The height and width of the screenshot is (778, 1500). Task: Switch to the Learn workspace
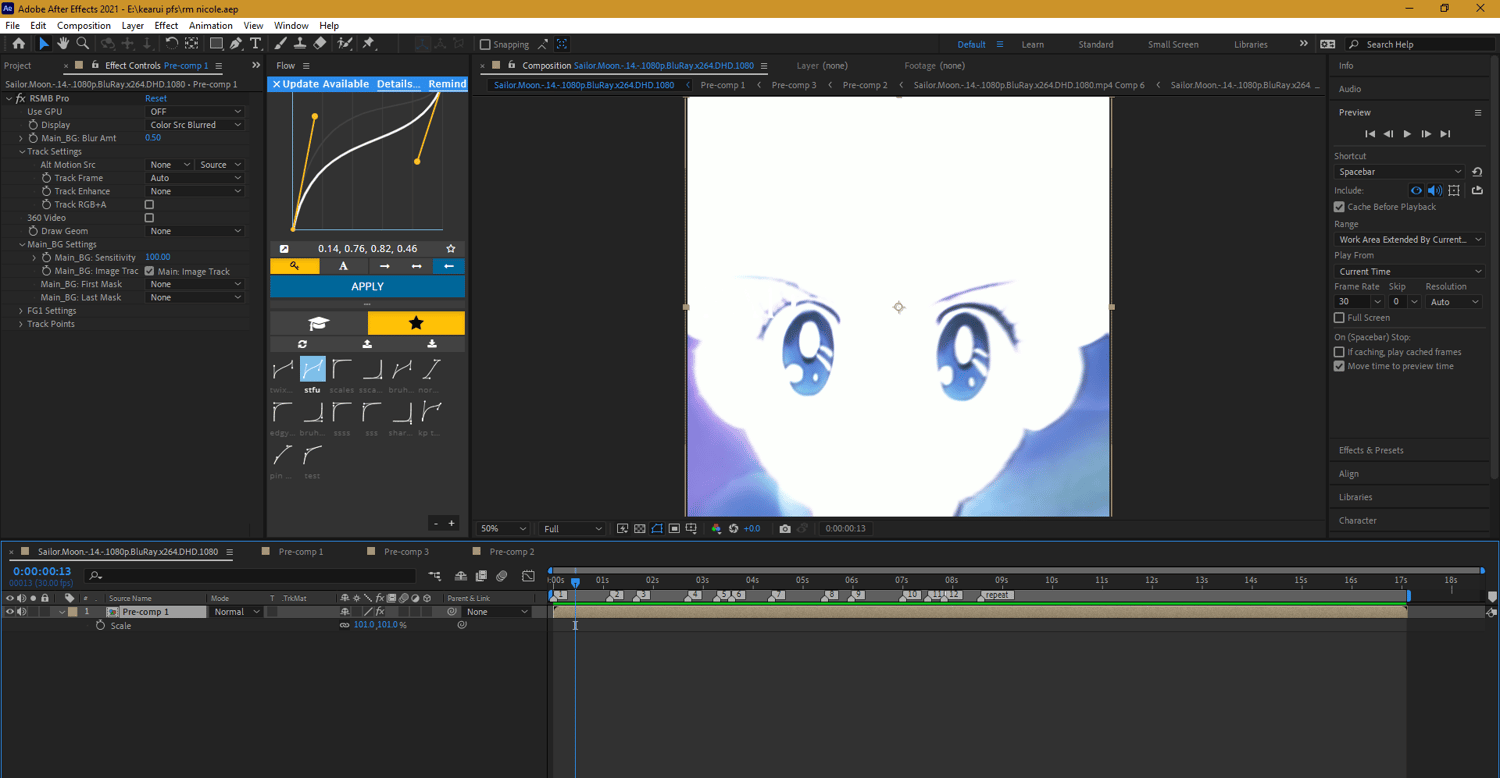point(1033,44)
